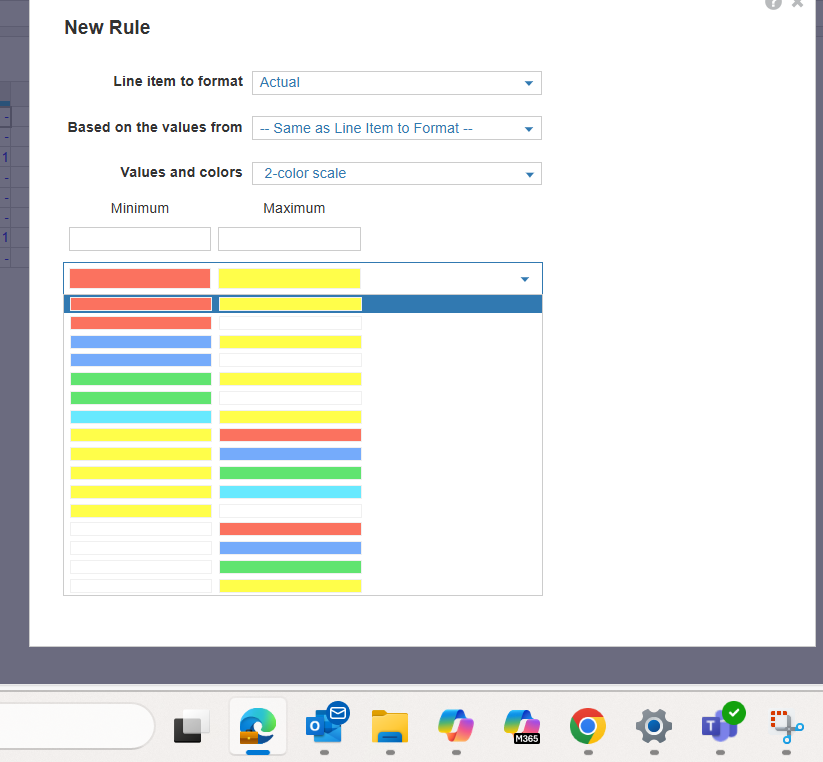This screenshot has width=823, height=762.
Task: Select the white to green color scale
Action: [303, 567]
